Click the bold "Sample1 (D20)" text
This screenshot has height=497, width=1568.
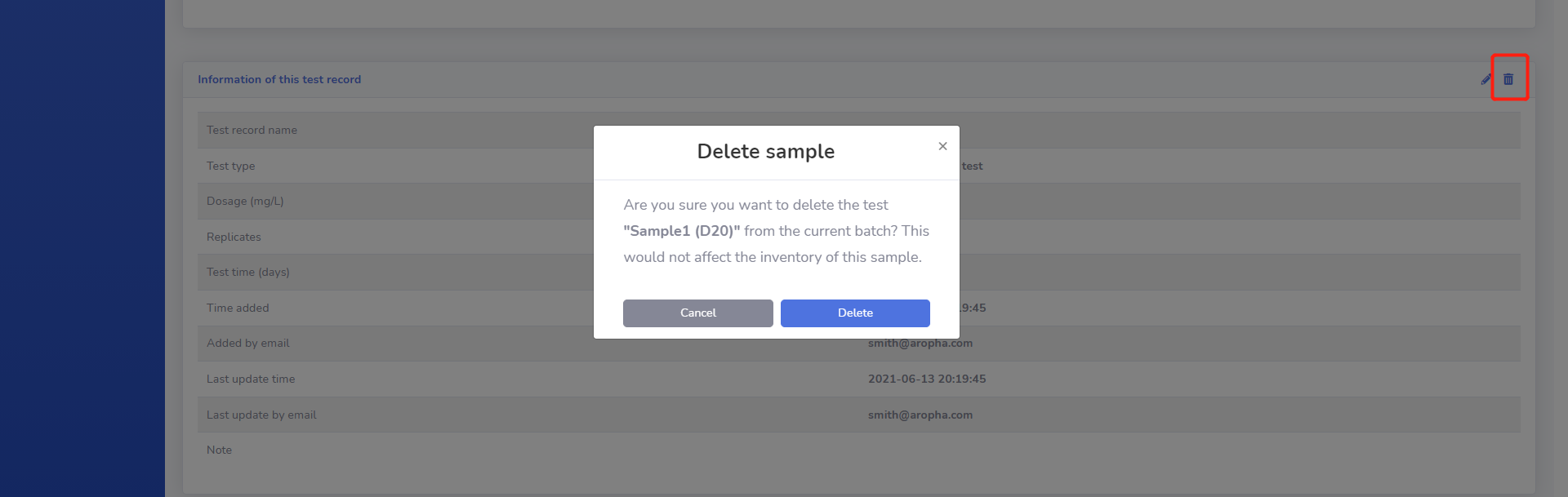click(682, 231)
